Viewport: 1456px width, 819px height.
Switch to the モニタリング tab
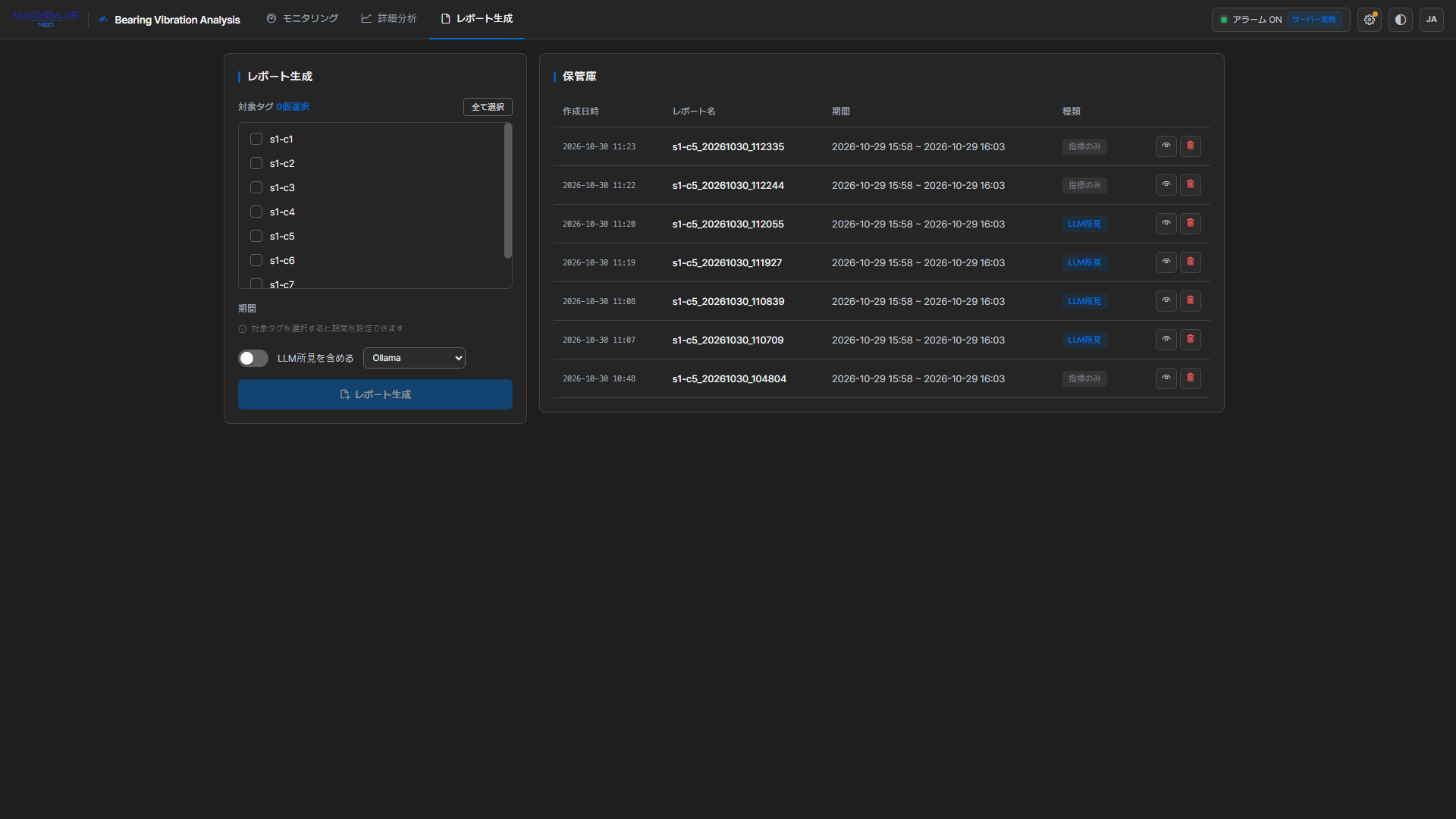(x=302, y=19)
